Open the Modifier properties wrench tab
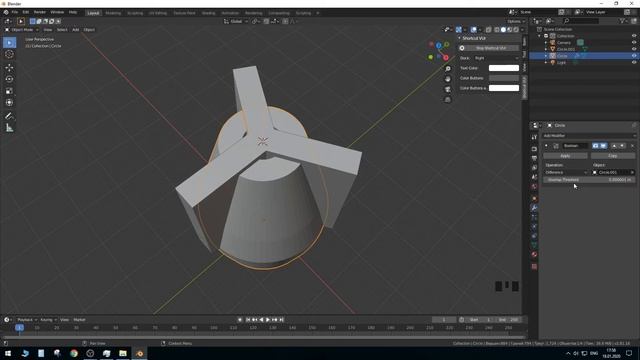The height and width of the screenshot is (360, 640). 534,208
